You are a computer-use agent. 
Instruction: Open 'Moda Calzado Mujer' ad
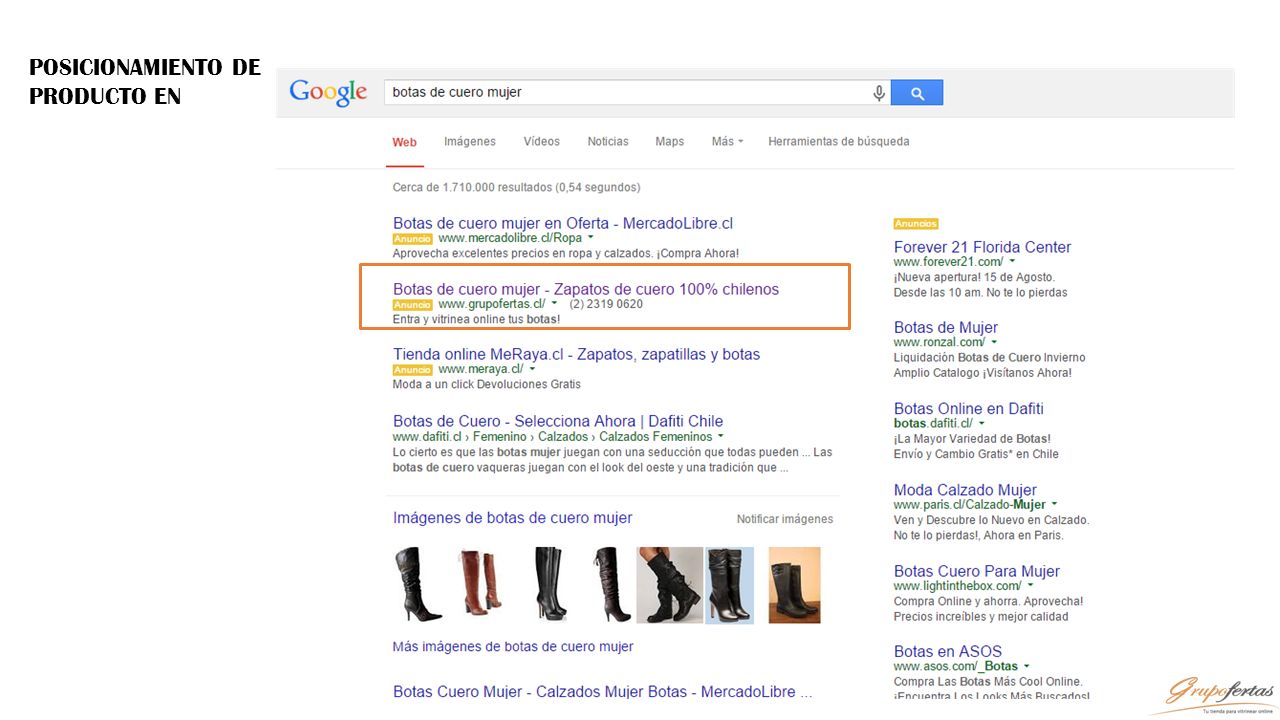tap(965, 490)
